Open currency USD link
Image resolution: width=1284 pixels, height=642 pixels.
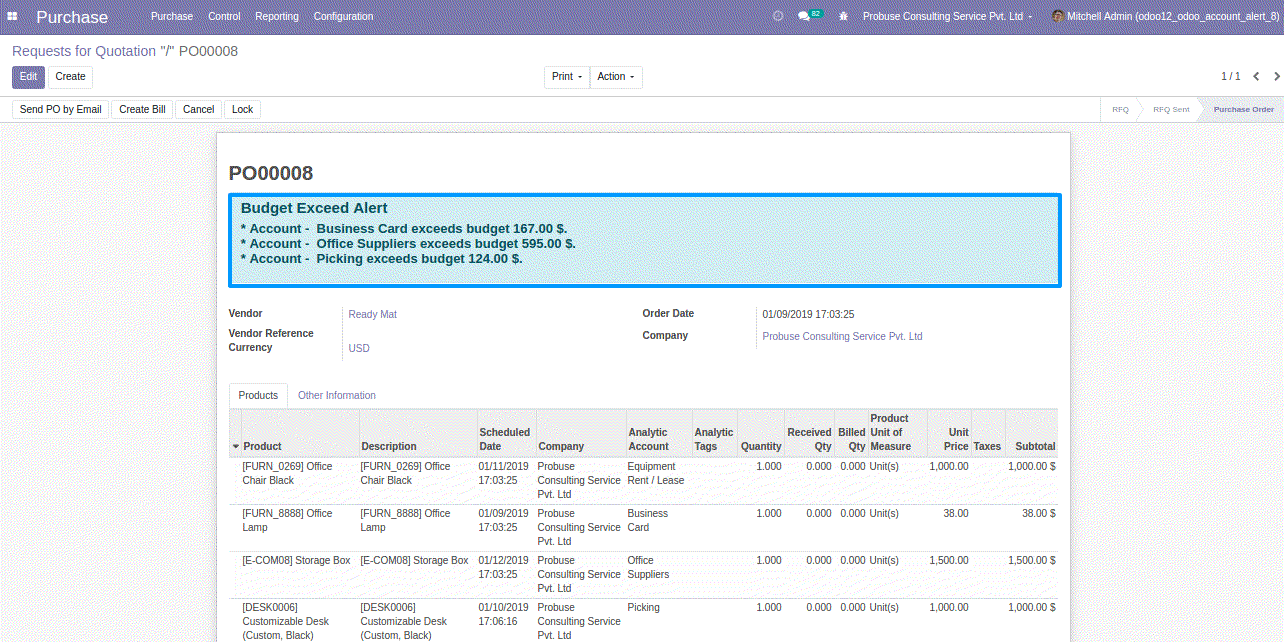[359, 348]
